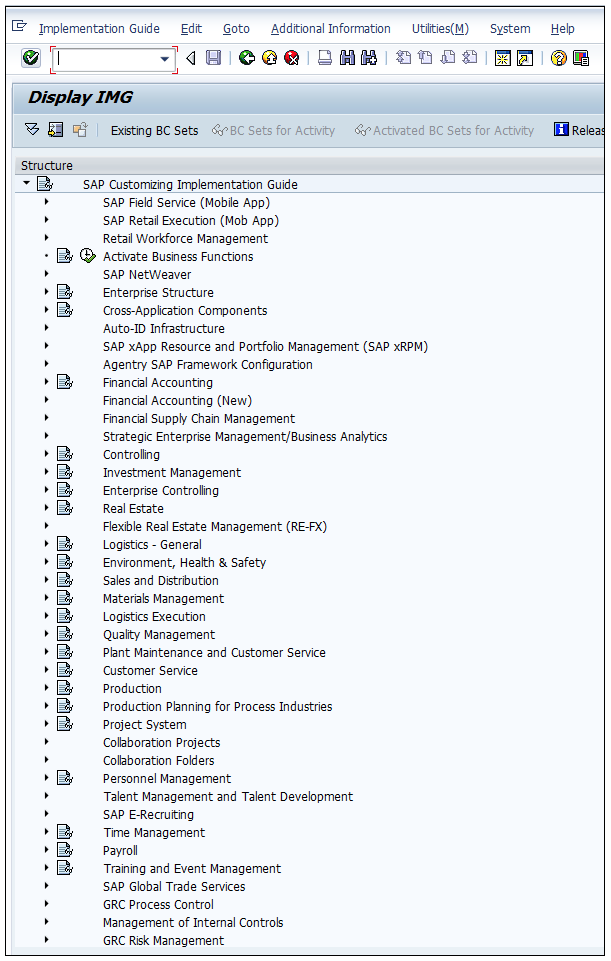Click the window menu icon left of Implementation Guide
This screenshot has width=611, height=961.
[x=20, y=26]
